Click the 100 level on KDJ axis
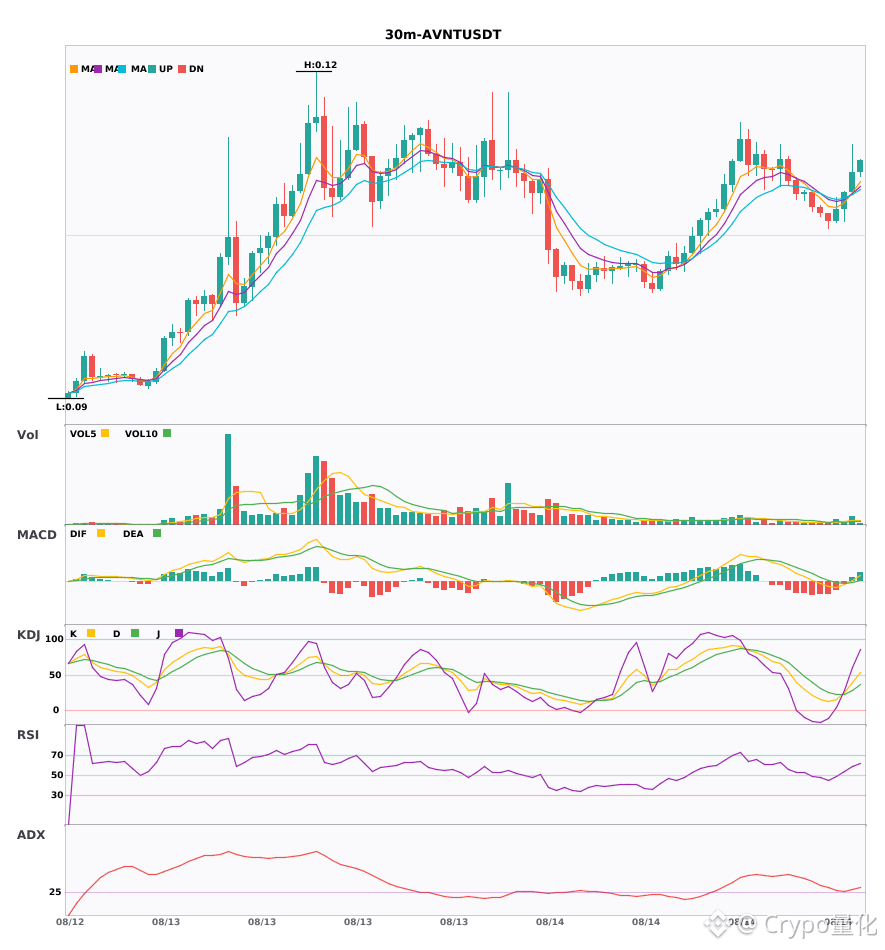The height and width of the screenshot is (950, 885). click(x=54, y=639)
